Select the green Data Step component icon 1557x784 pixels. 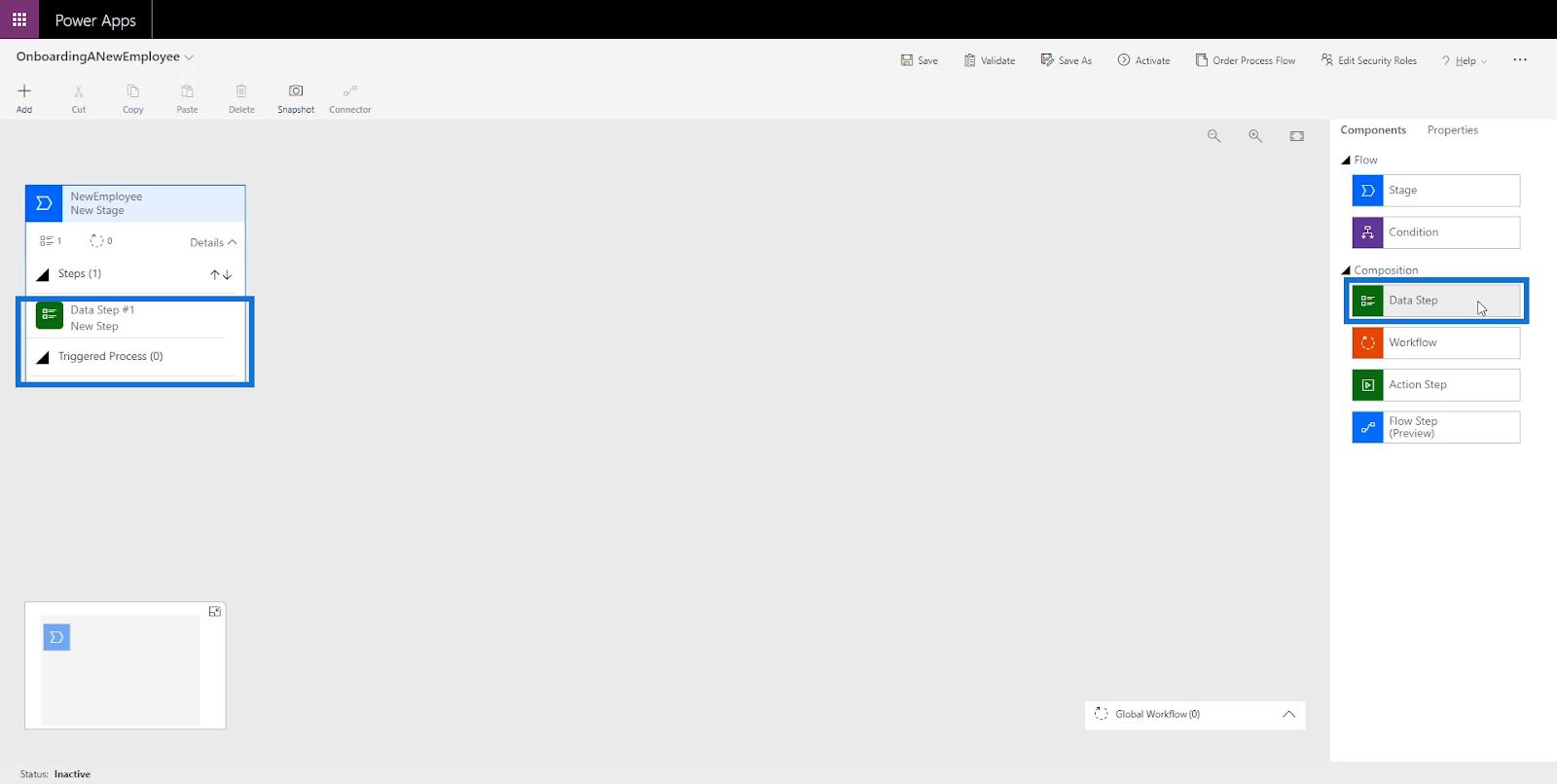pyautogui.click(x=1367, y=301)
